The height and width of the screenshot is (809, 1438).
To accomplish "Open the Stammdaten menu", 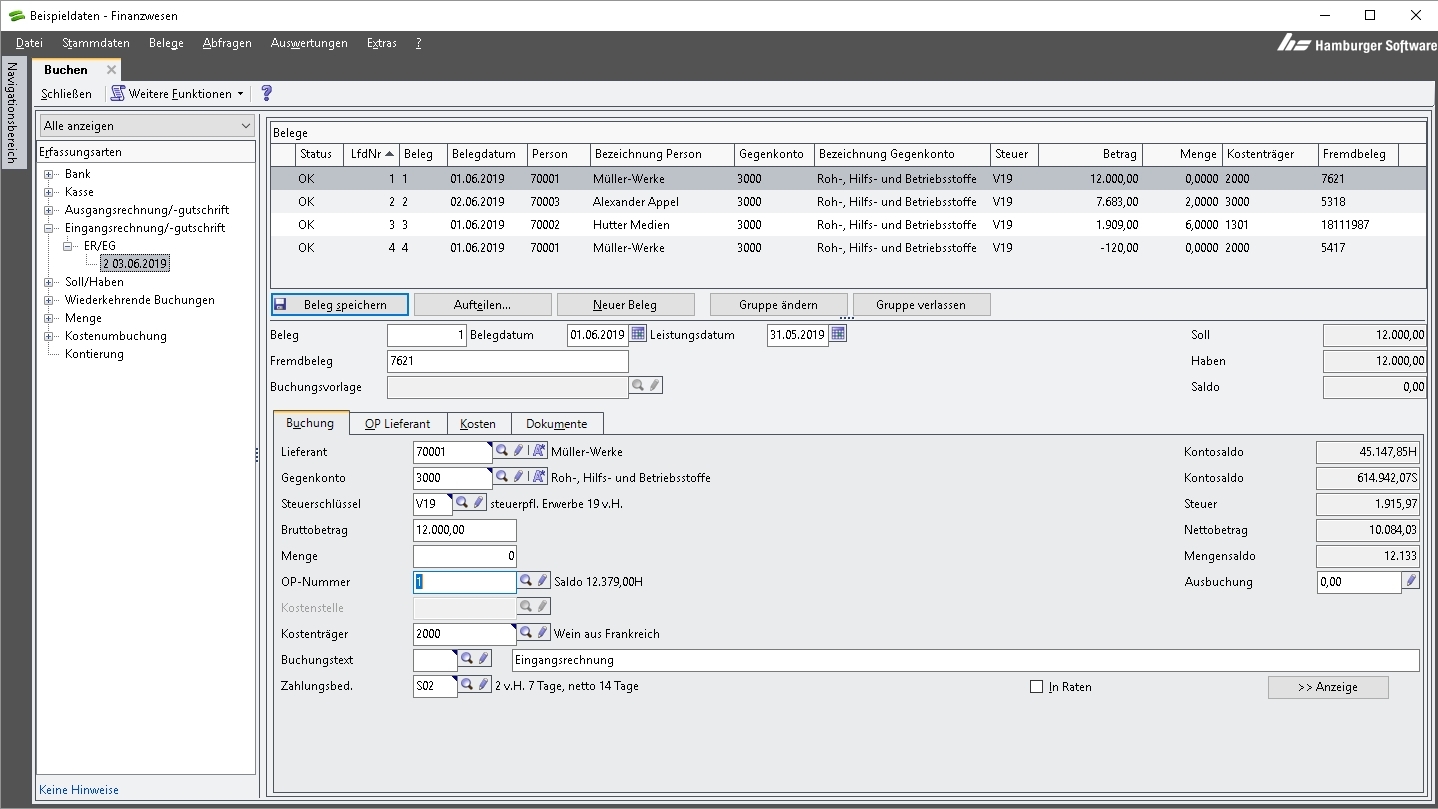I will tap(96, 43).
